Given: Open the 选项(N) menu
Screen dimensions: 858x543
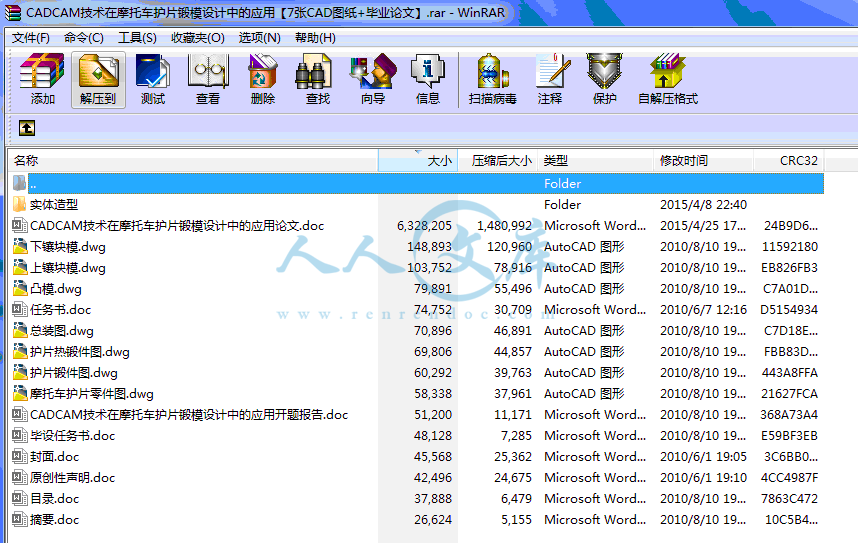Looking at the screenshot, I should tap(259, 38).
